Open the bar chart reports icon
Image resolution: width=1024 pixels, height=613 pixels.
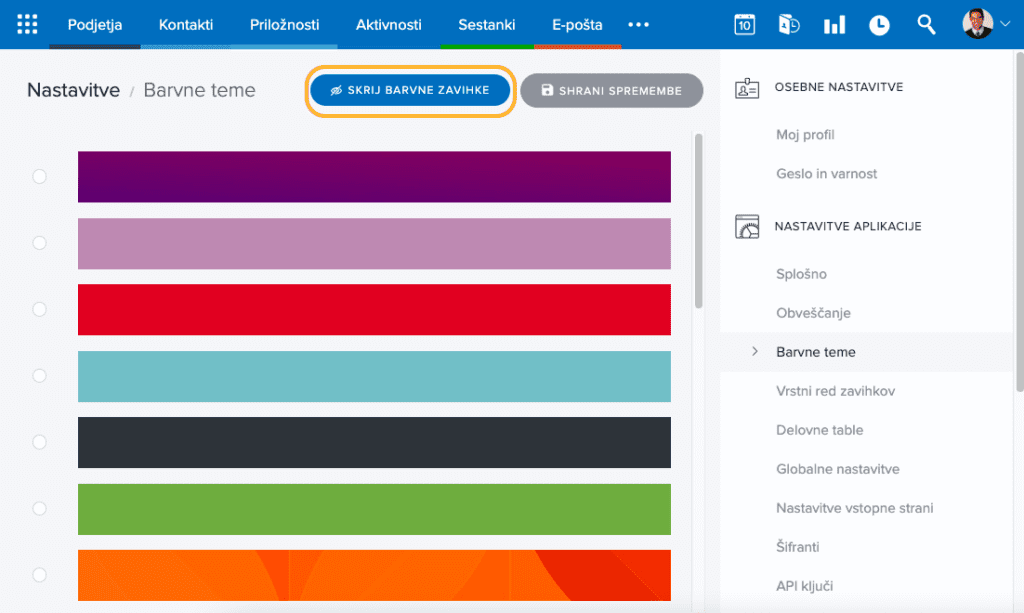[834, 25]
